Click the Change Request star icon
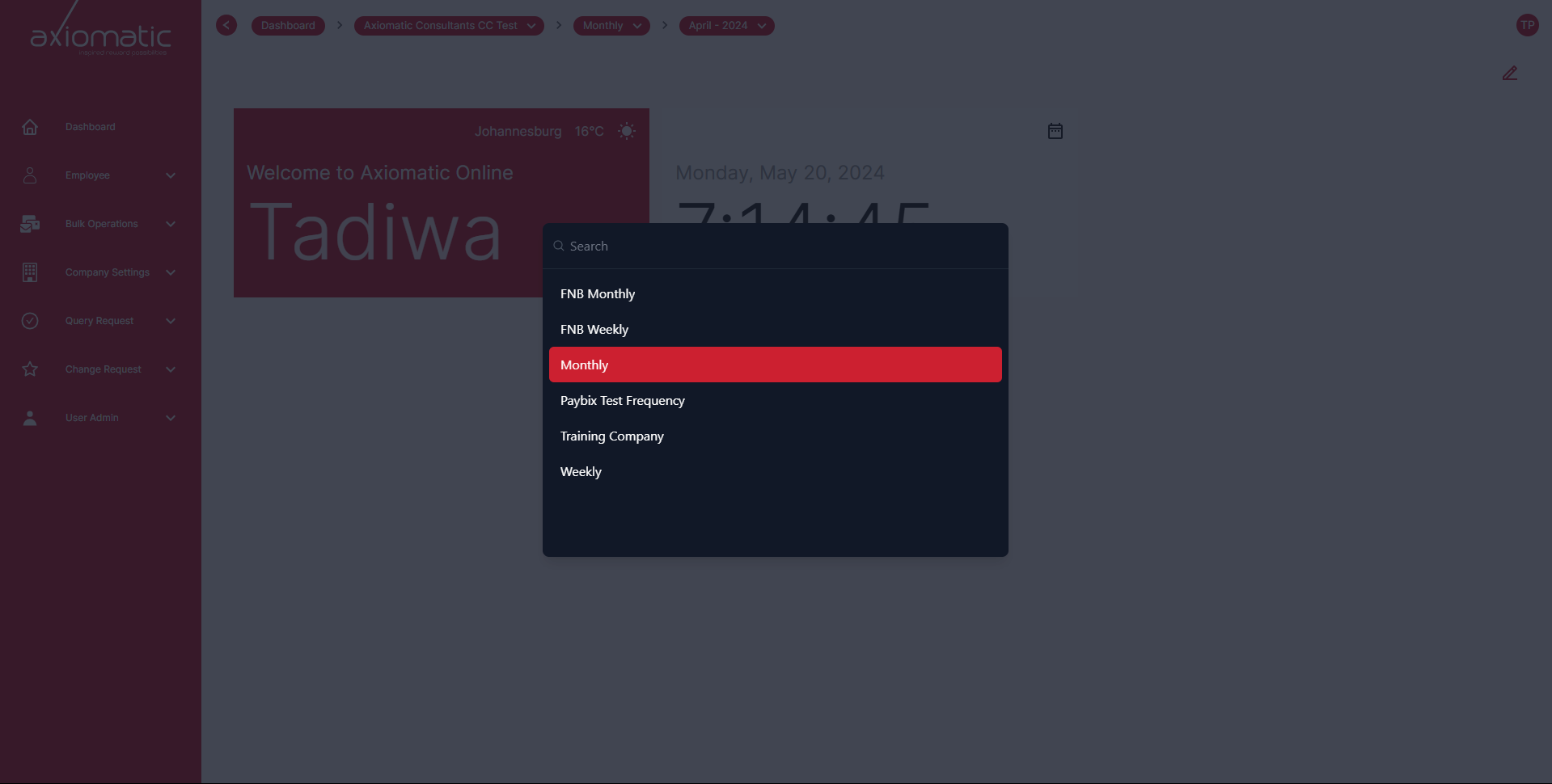The image size is (1552, 784). pyautogui.click(x=30, y=369)
